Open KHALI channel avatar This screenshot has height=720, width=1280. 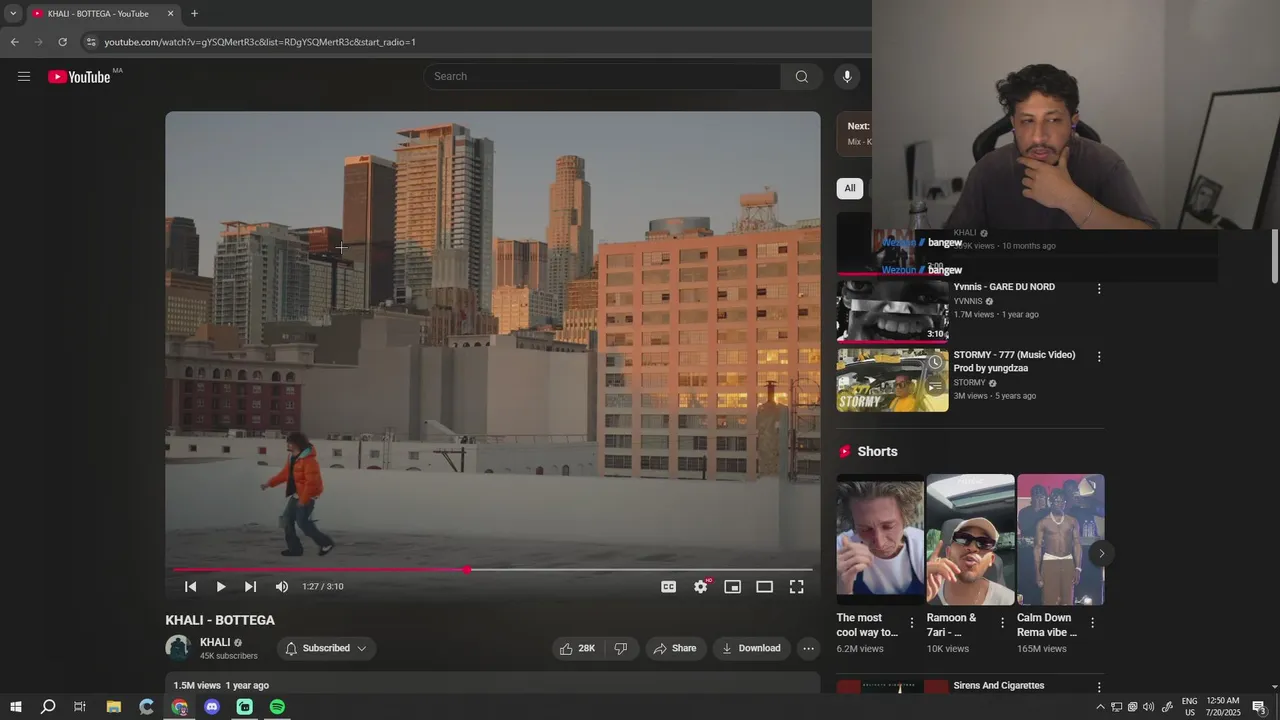[x=178, y=648]
